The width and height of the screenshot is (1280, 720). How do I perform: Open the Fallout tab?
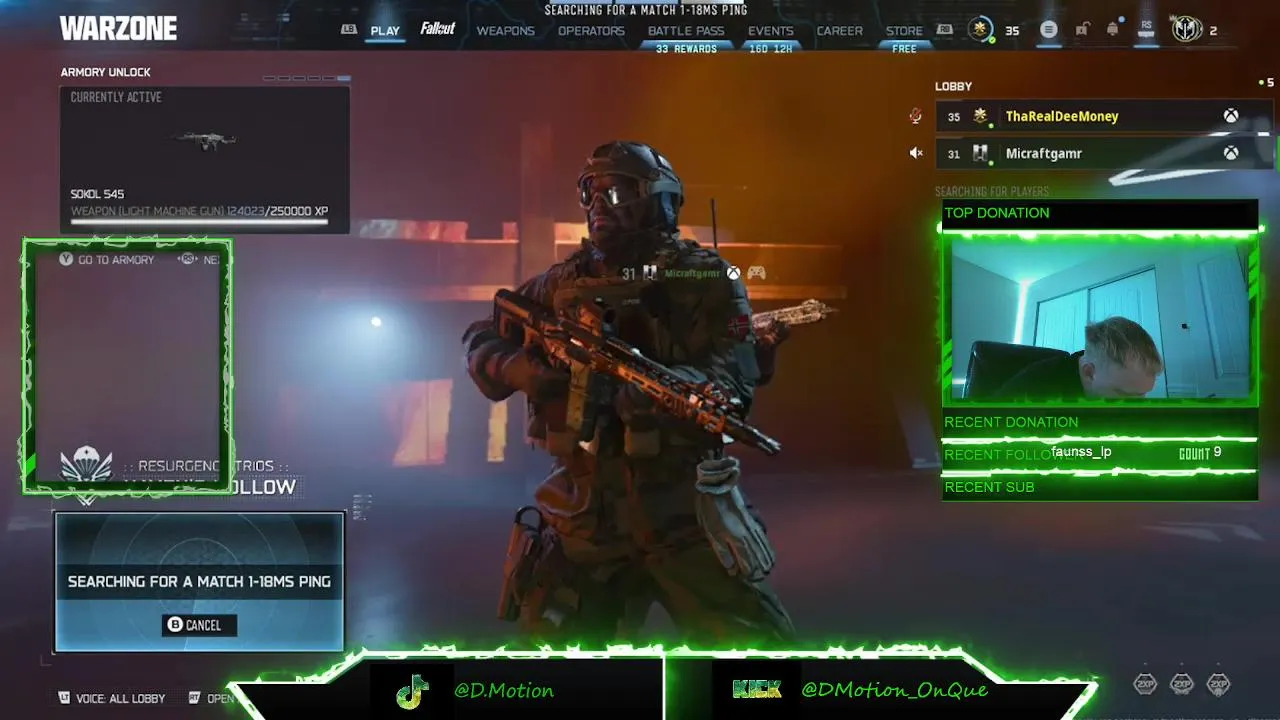pyautogui.click(x=438, y=29)
